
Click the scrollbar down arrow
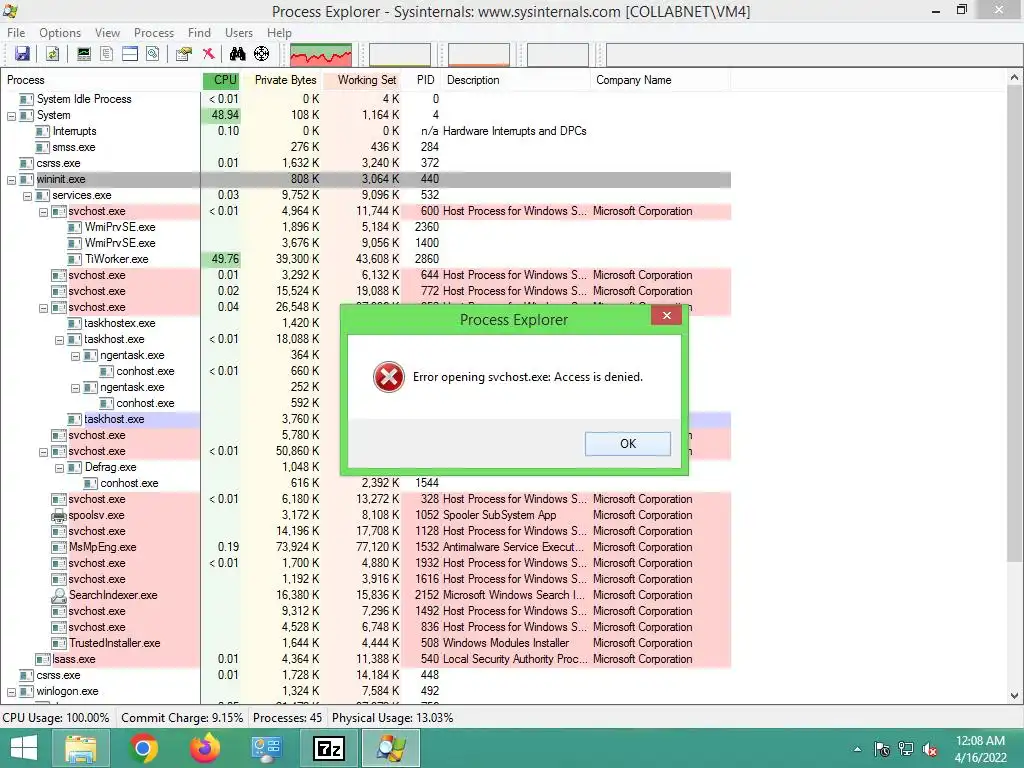pos(1016,696)
